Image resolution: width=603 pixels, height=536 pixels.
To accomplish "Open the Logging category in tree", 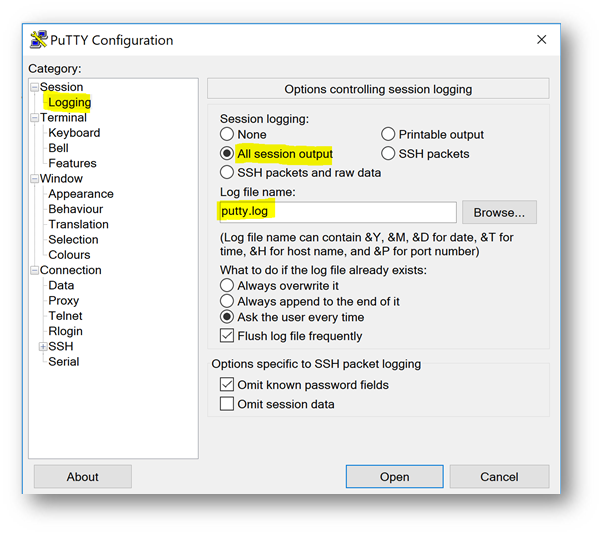I will [x=69, y=102].
